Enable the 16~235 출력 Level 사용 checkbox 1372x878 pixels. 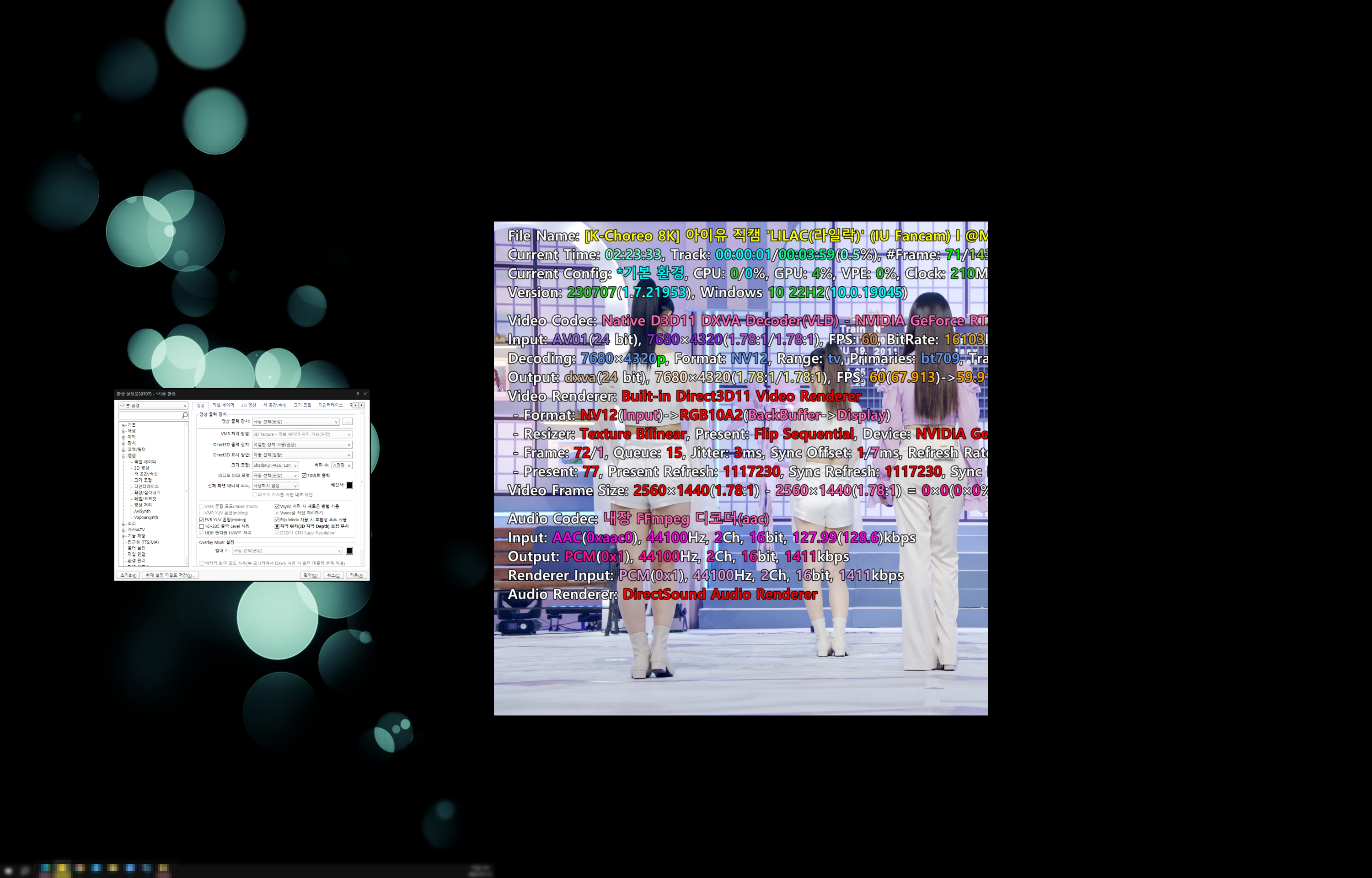[x=202, y=526]
